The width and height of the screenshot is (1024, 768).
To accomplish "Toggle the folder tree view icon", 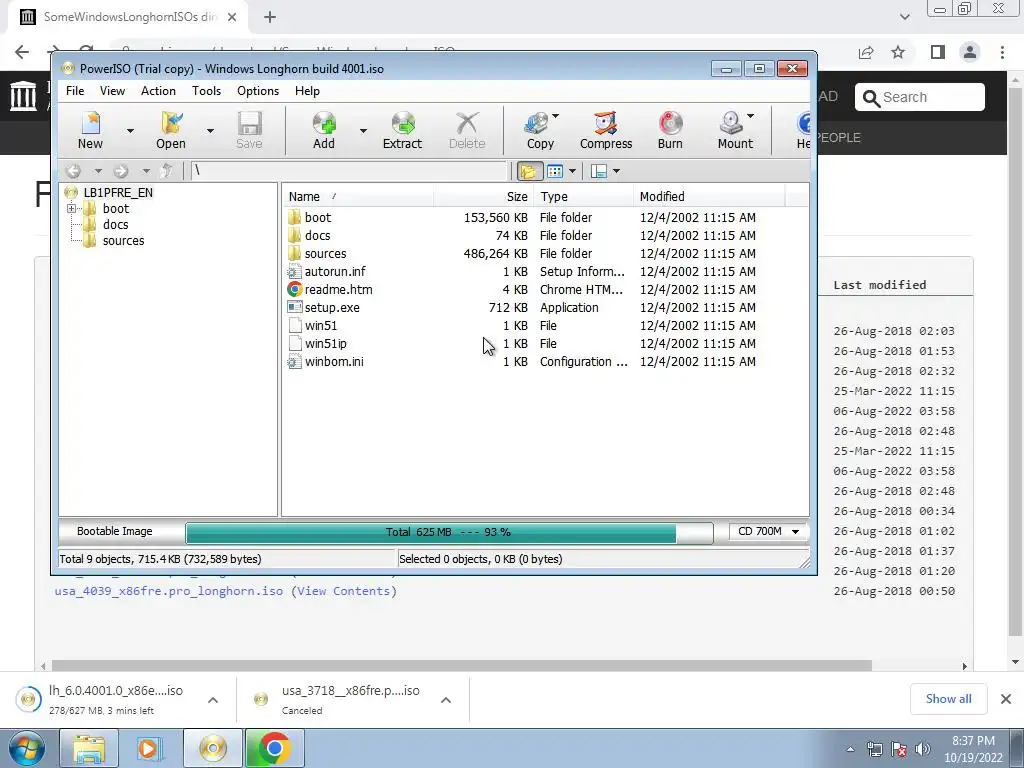I will (x=529, y=171).
